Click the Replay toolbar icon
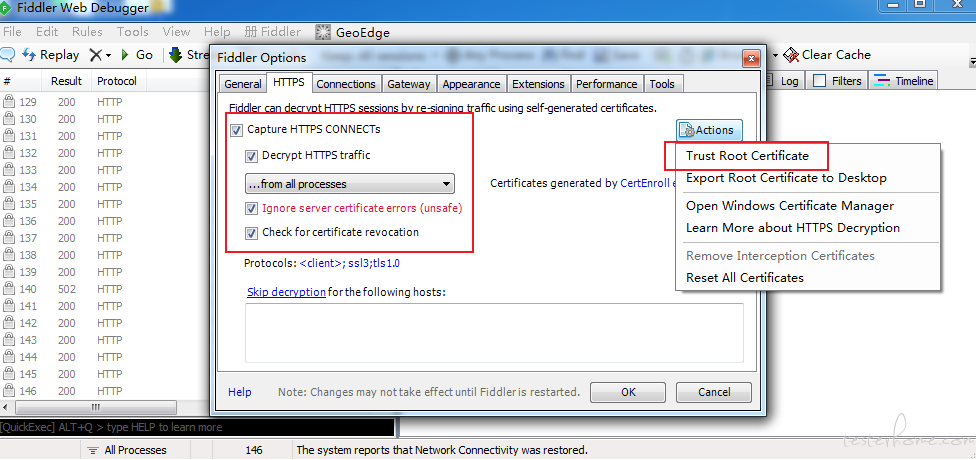The image size is (976, 460). click(x=29, y=55)
